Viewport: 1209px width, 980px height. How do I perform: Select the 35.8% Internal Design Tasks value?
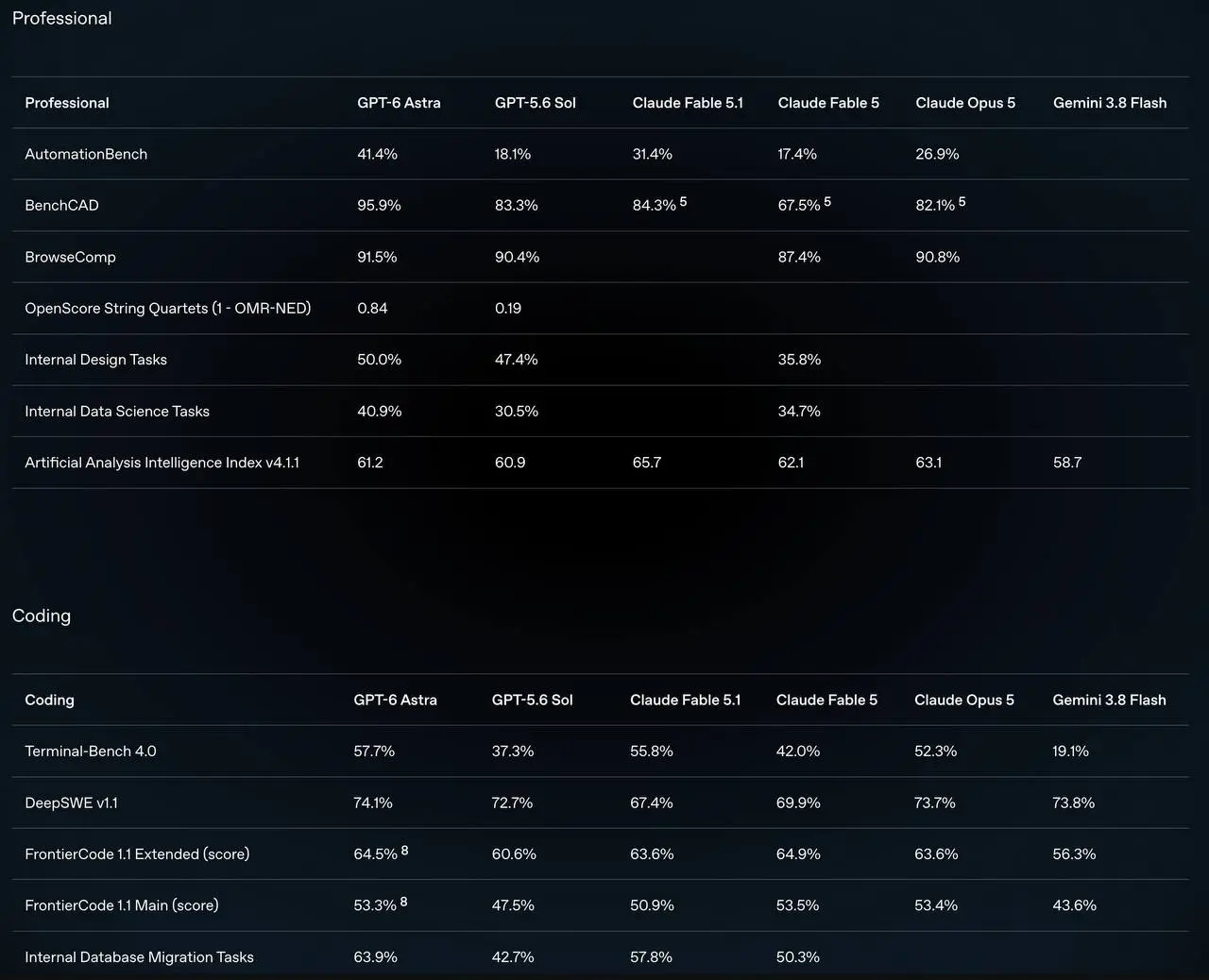coord(799,360)
